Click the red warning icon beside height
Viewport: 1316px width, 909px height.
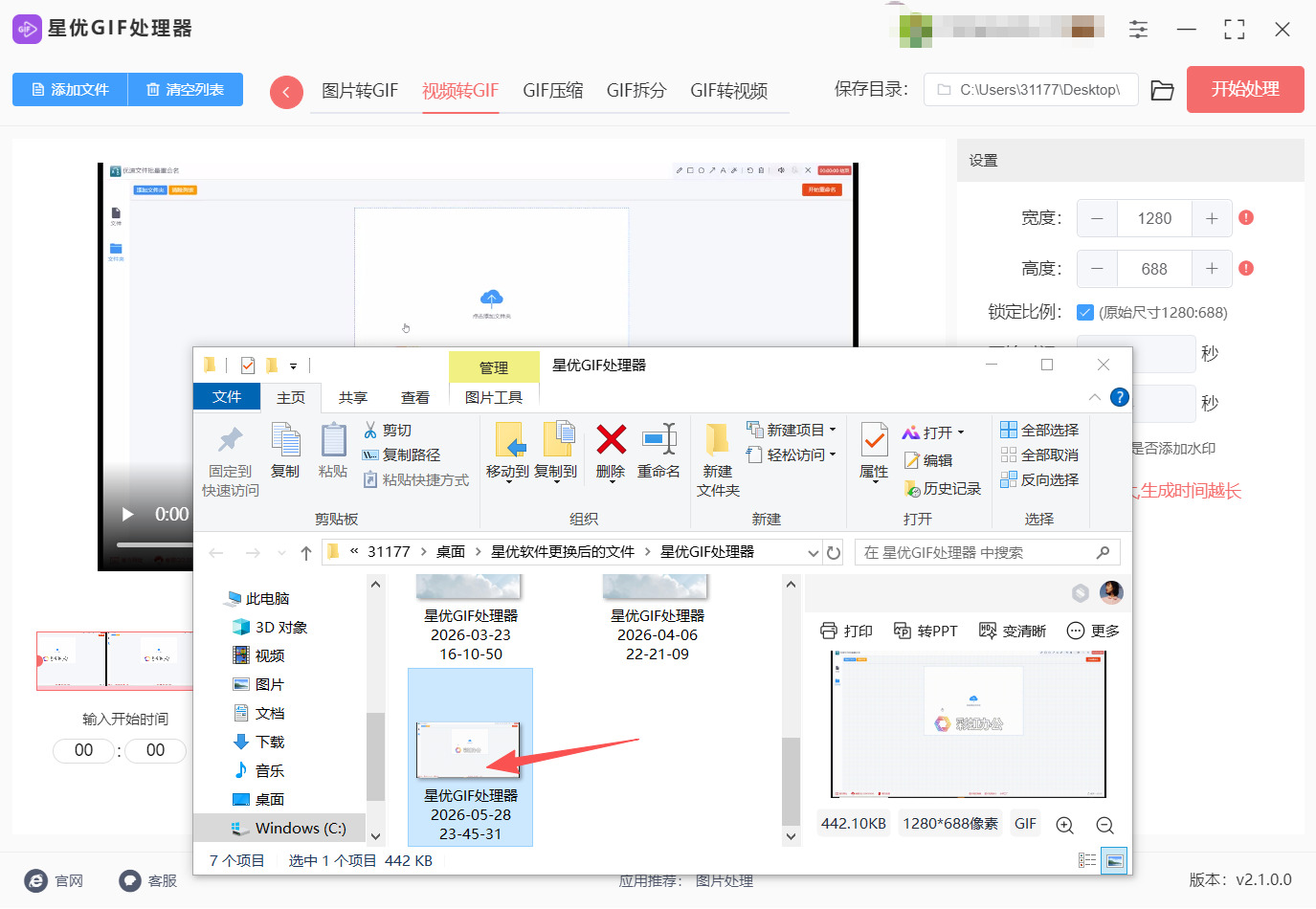click(x=1246, y=268)
